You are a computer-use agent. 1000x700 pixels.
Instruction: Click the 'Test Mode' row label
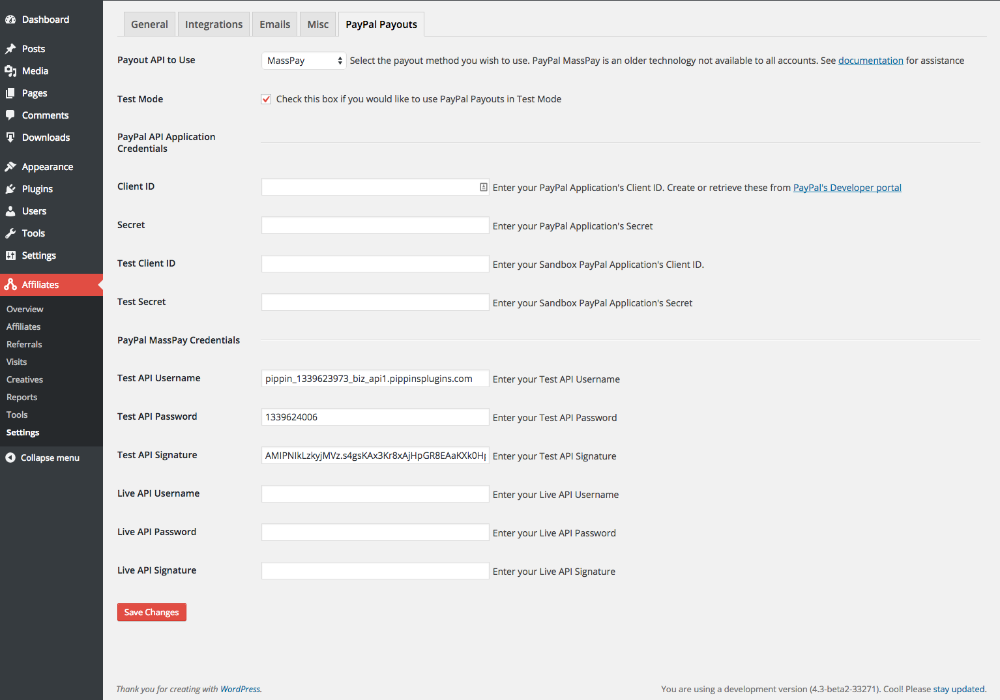(140, 99)
